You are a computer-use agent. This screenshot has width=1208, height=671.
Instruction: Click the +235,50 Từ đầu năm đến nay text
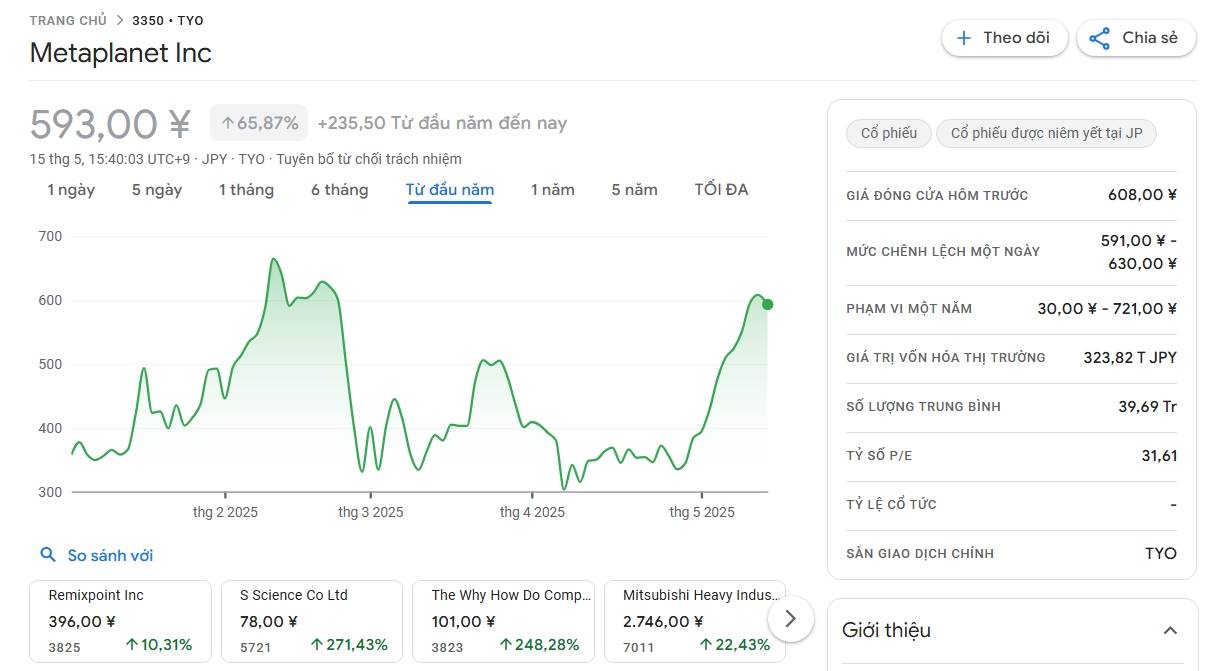[442, 123]
